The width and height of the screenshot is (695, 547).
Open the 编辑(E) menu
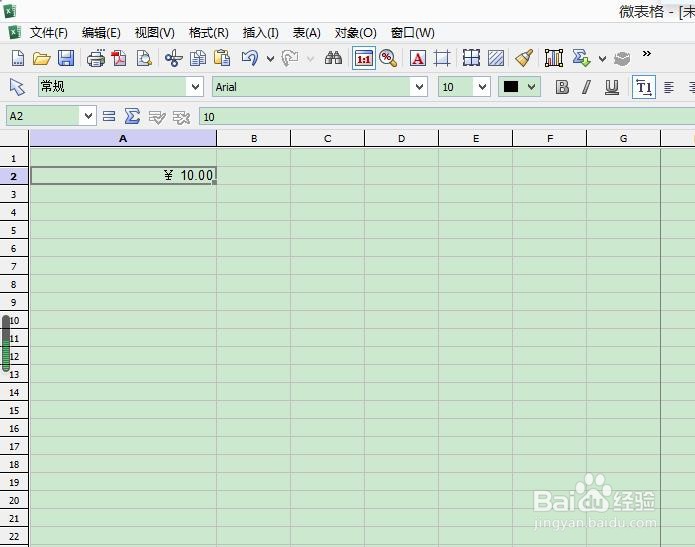coord(101,33)
